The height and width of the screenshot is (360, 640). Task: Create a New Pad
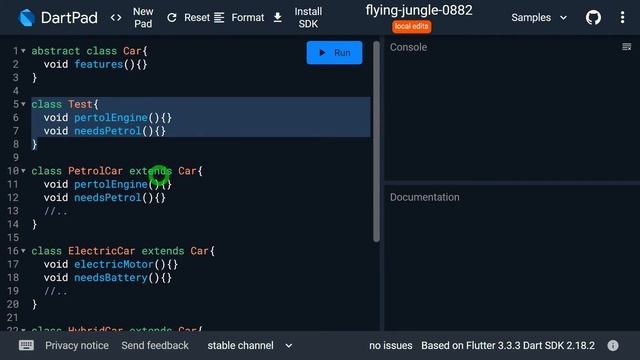click(143, 18)
